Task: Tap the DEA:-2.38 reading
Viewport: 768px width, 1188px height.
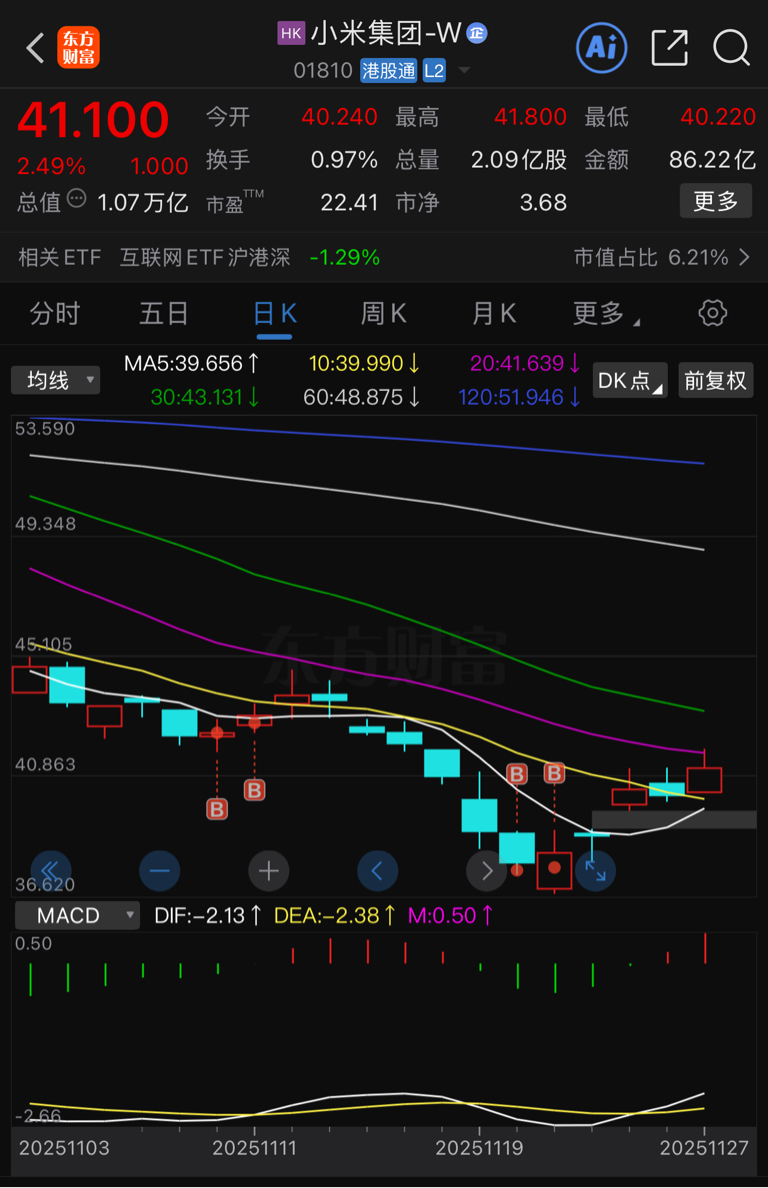Action: point(334,915)
